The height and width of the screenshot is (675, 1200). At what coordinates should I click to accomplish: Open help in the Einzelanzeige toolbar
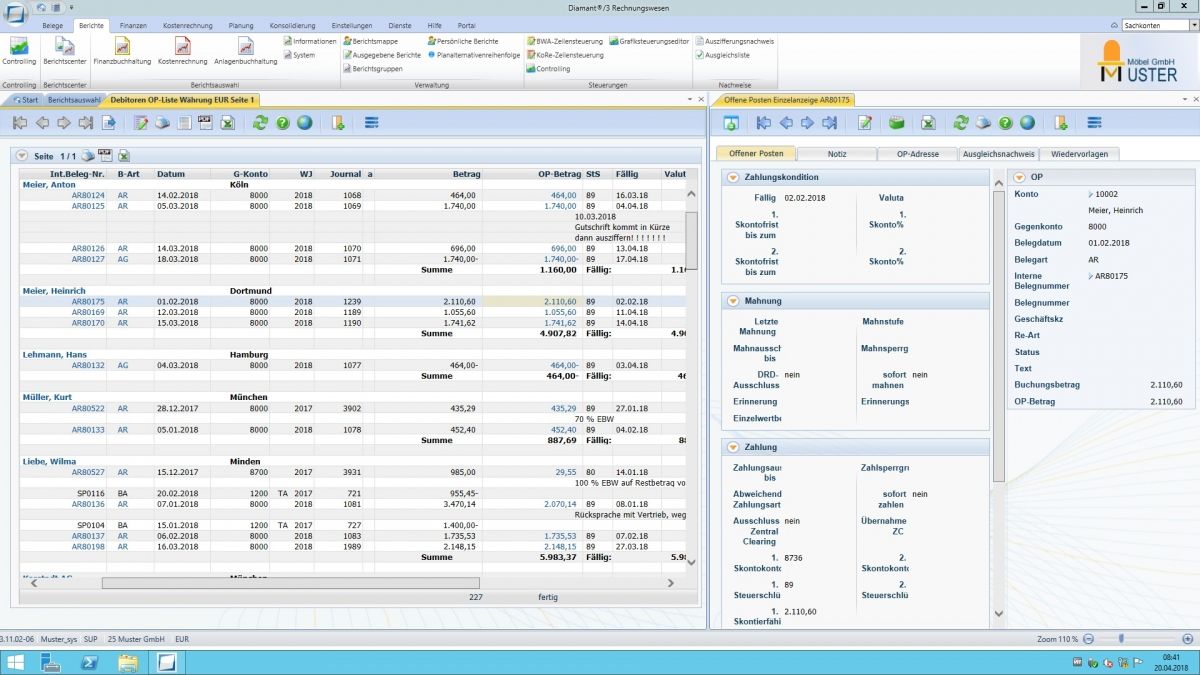[x=1005, y=123]
